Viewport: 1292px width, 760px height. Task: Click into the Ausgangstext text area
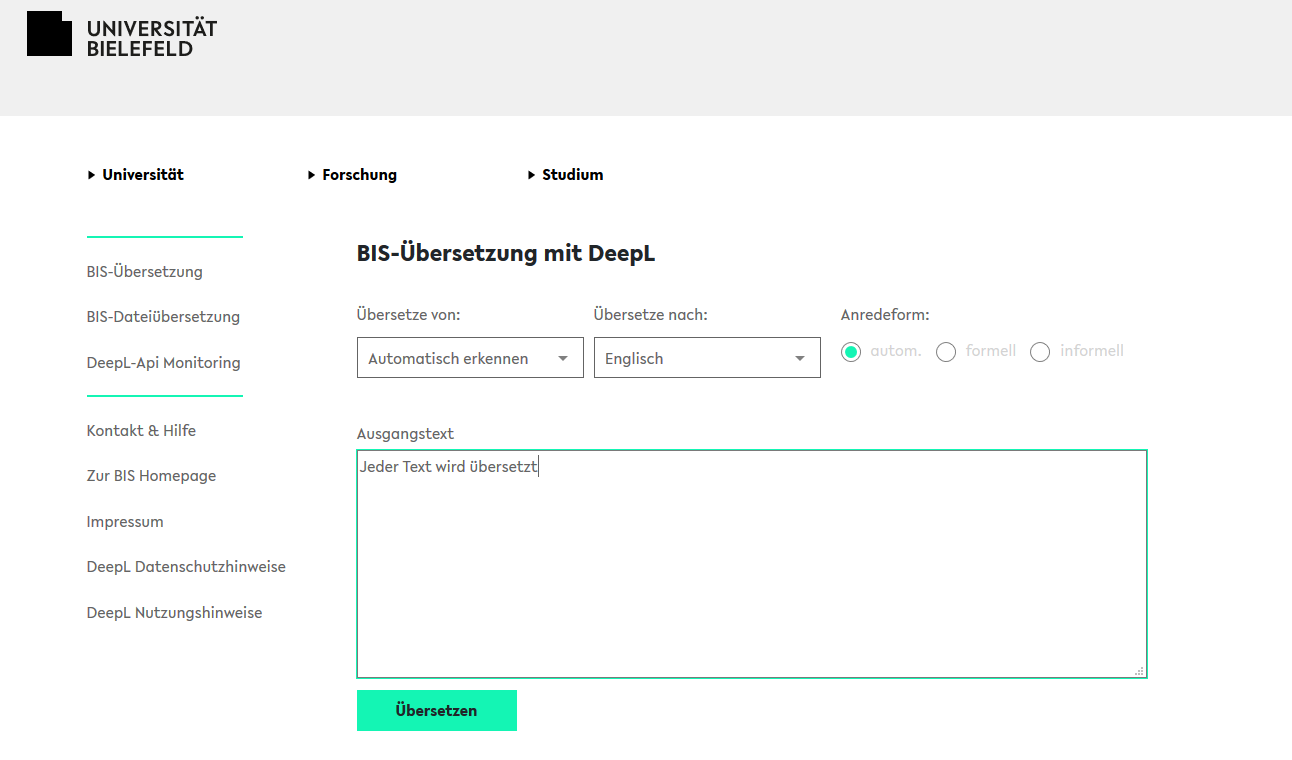pos(751,564)
